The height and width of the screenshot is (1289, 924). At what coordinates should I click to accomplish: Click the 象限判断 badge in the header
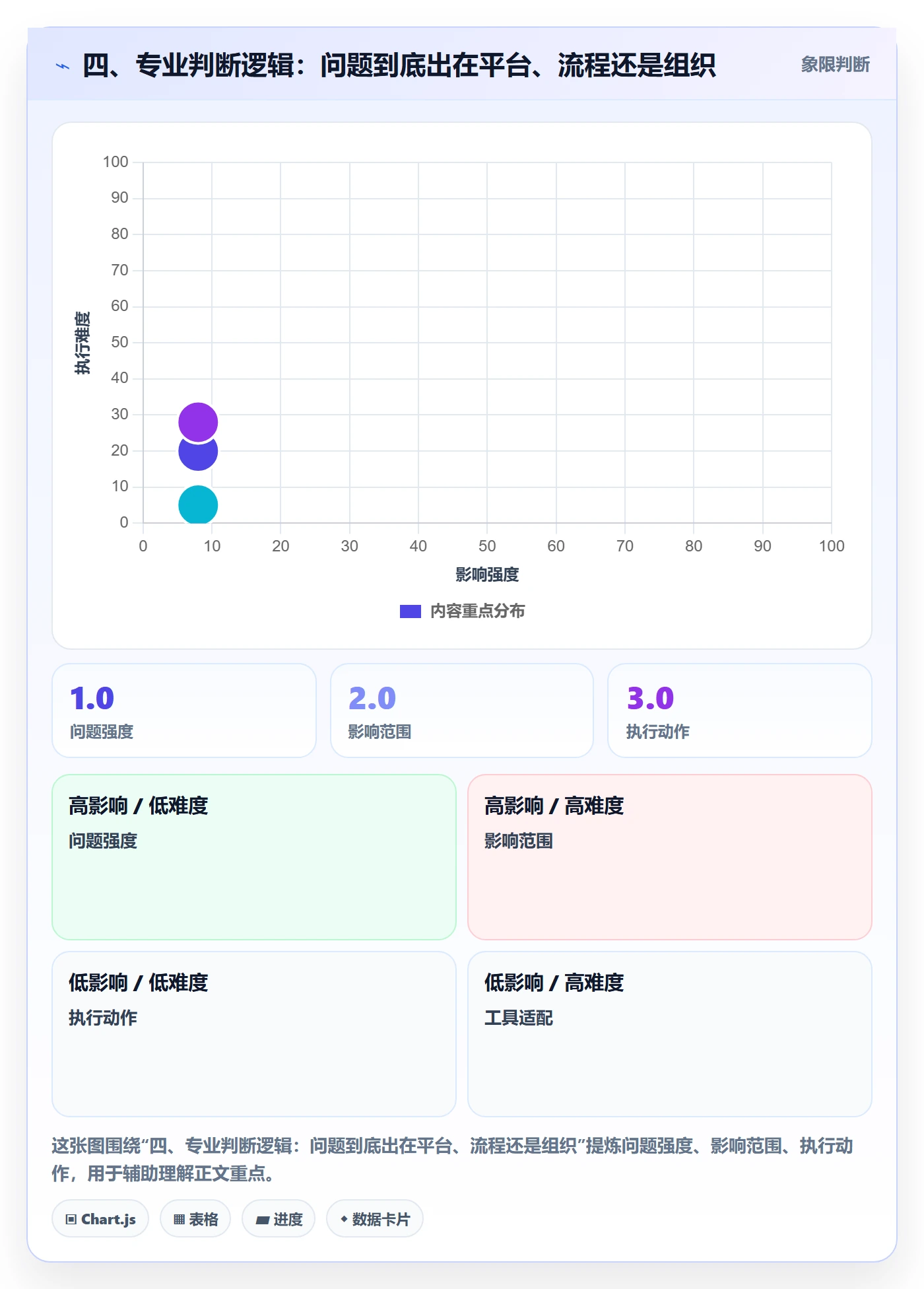click(x=835, y=65)
